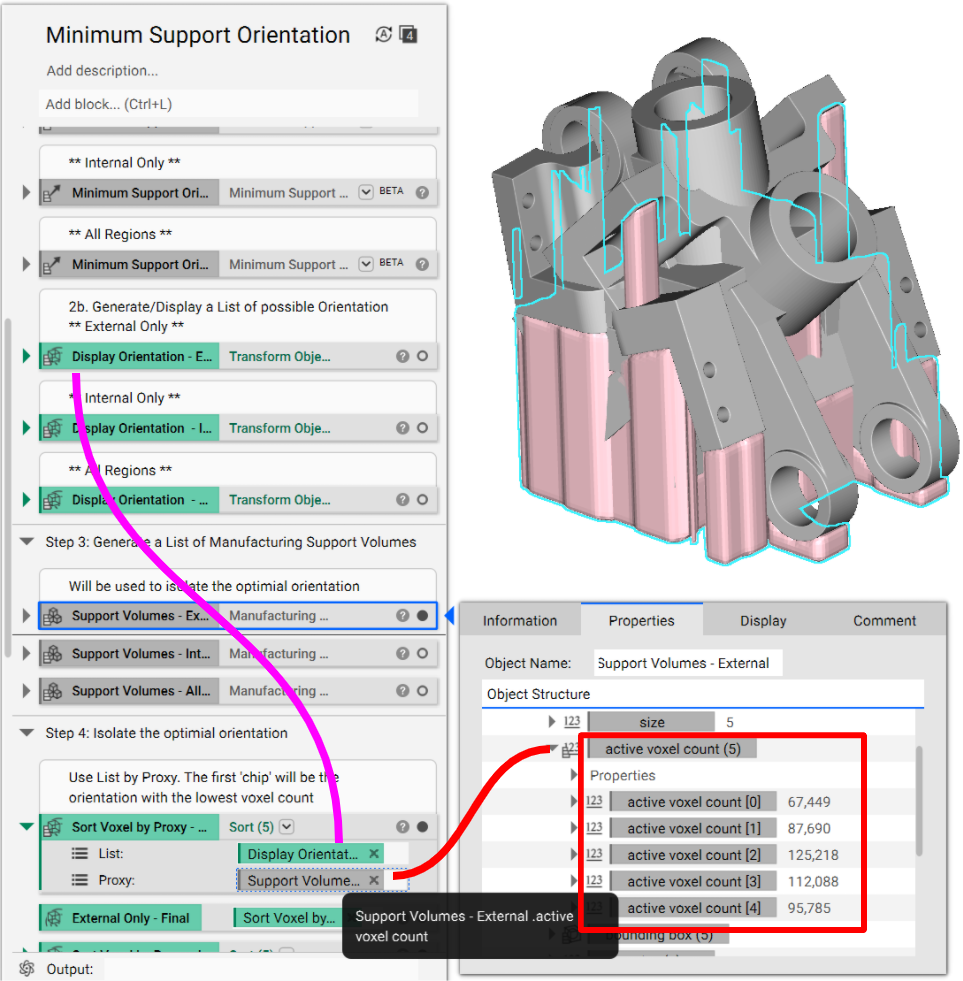Collapse the Step 4 Isolate optimal orientation section

click(26, 733)
